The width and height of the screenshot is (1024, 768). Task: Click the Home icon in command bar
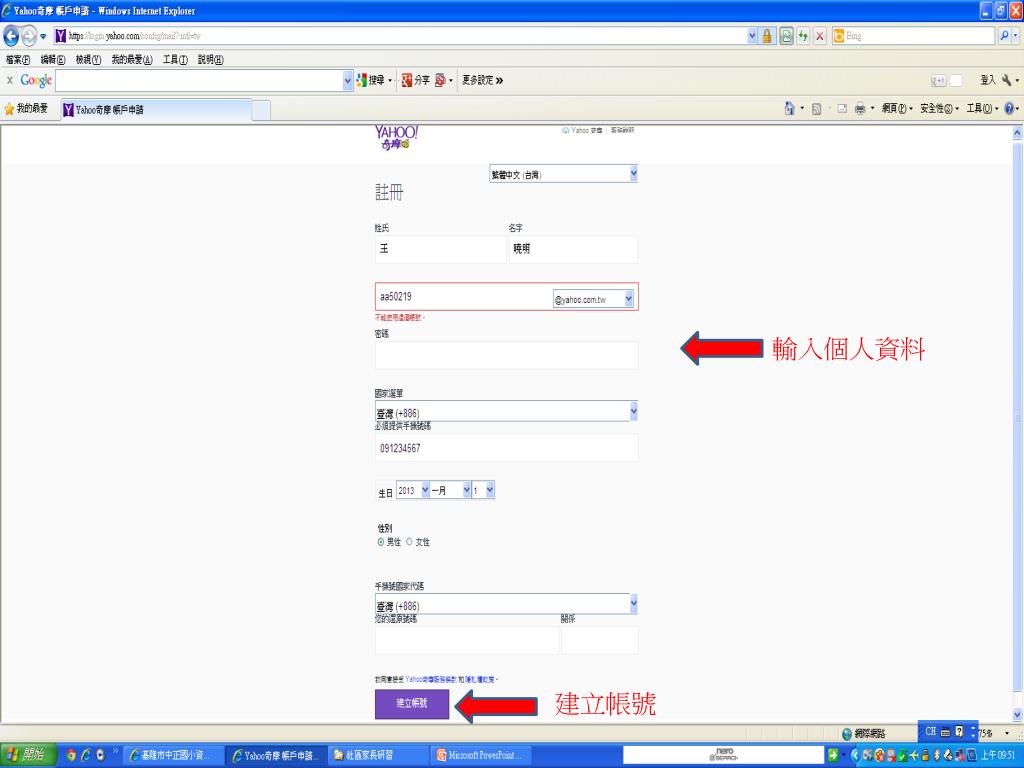(x=790, y=109)
